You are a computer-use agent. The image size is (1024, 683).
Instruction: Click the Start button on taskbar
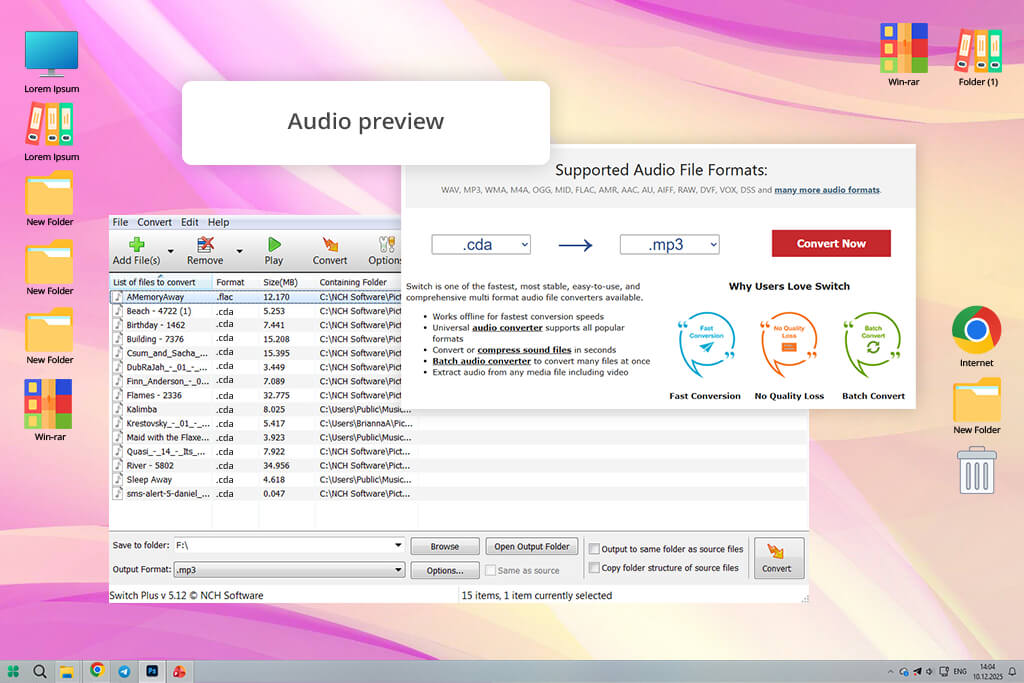[x=13, y=671]
